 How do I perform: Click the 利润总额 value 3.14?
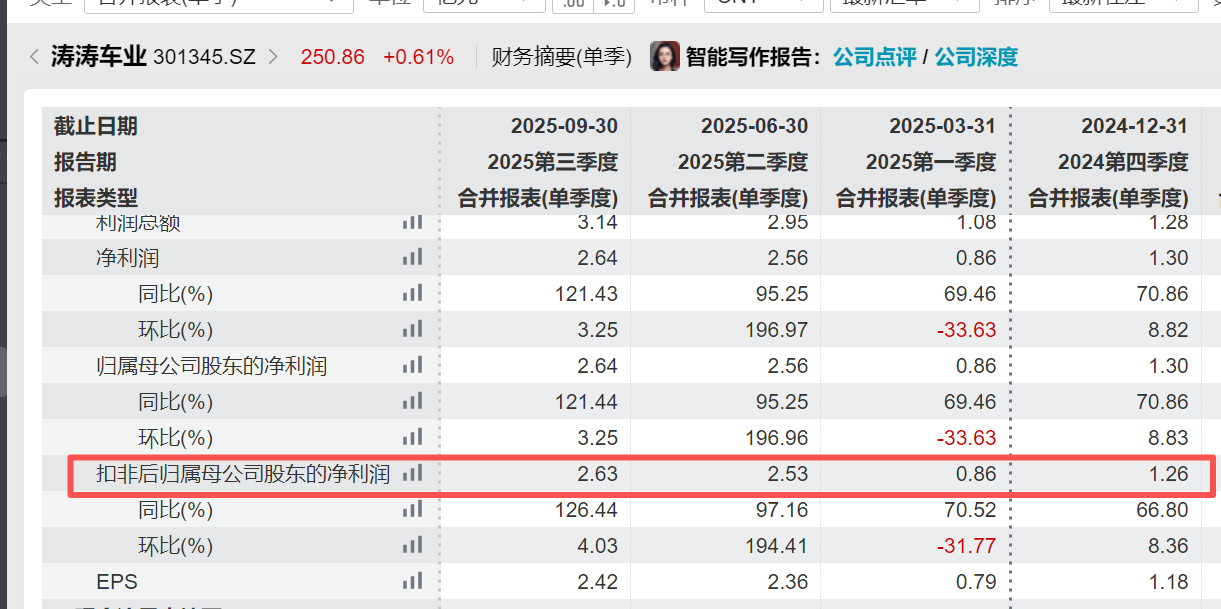[598, 222]
